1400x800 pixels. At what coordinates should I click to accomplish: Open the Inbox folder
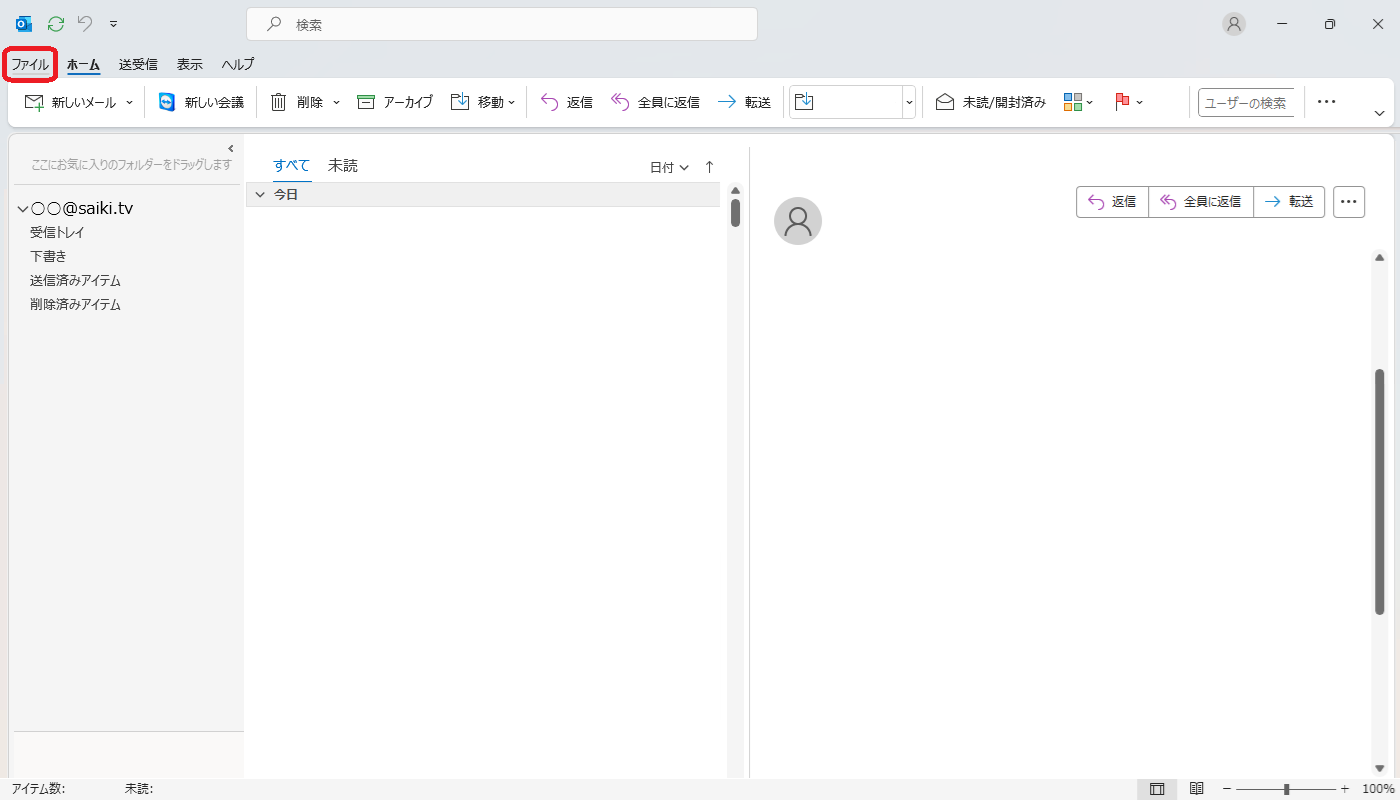coord(57,232)
